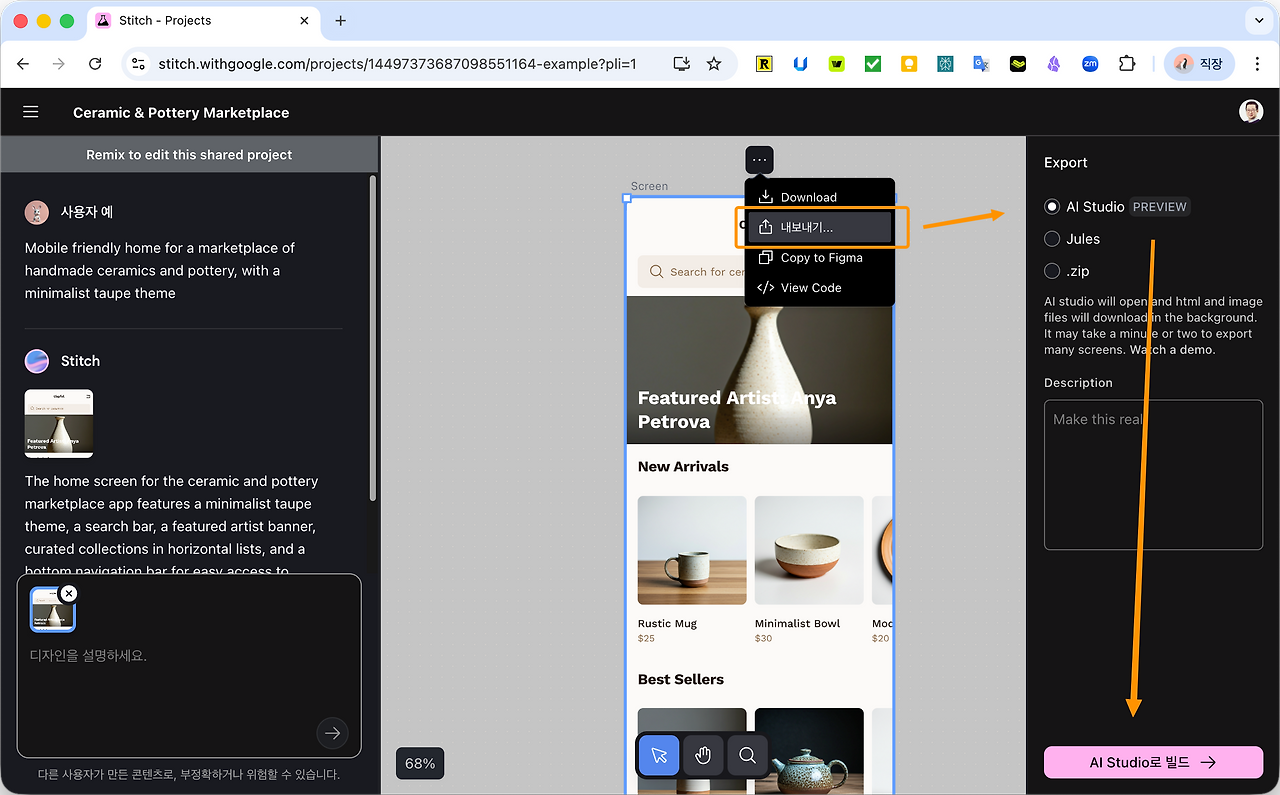This screenshot has height=795, width=1280.
Task: Open a new browser tab
Action: 340,20
